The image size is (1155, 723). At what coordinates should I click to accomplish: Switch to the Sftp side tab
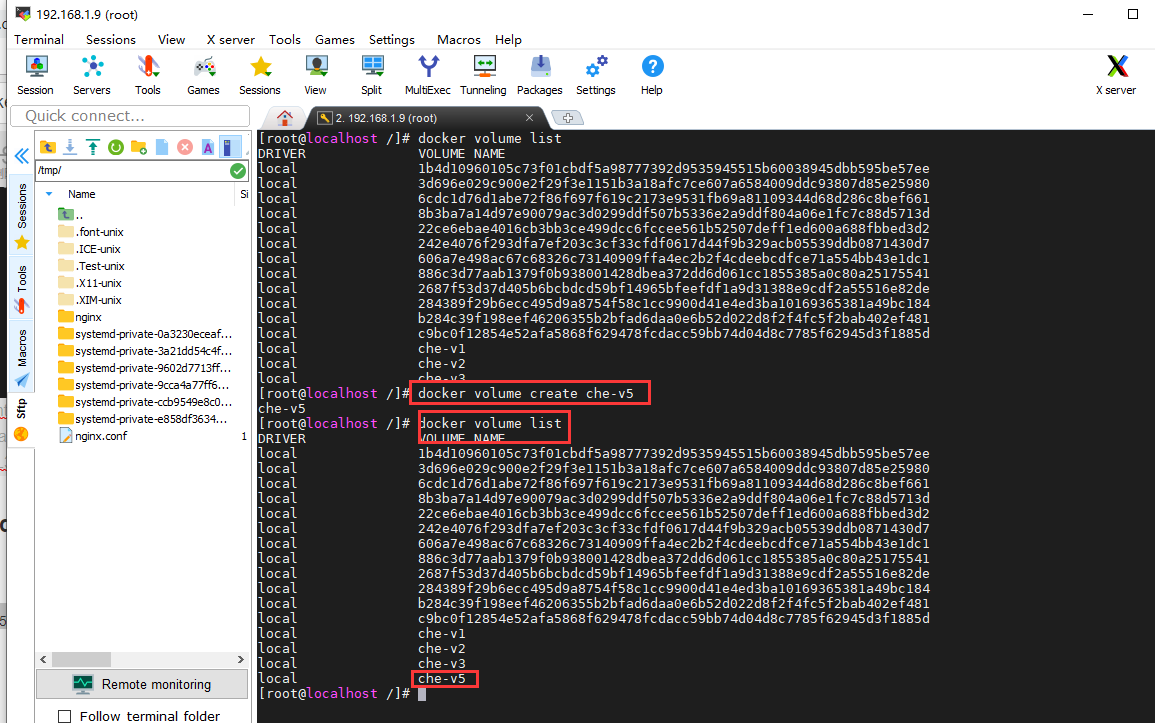point(21,420)
